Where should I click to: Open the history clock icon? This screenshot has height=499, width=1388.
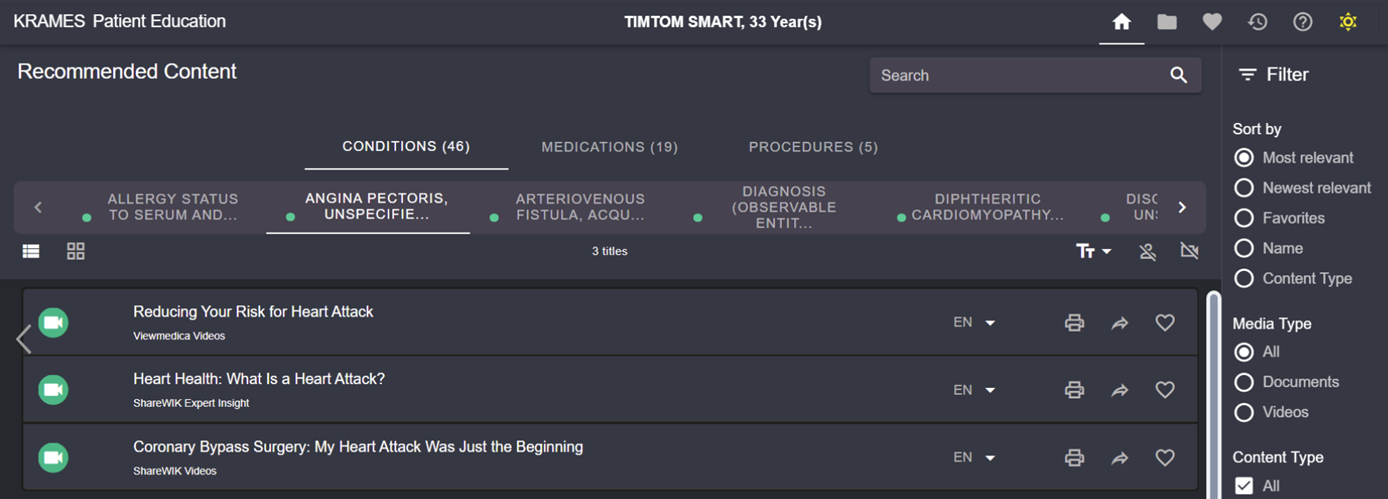click(x=1257, y=22)
